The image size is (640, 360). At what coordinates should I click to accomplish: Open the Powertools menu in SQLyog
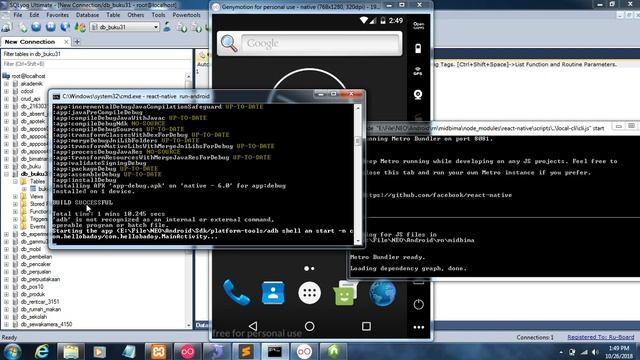(186, 15)
